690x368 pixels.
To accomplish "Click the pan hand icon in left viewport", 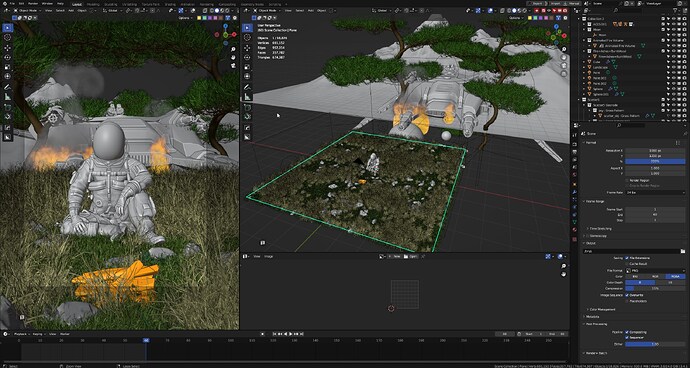I will [x=233, y=57].
